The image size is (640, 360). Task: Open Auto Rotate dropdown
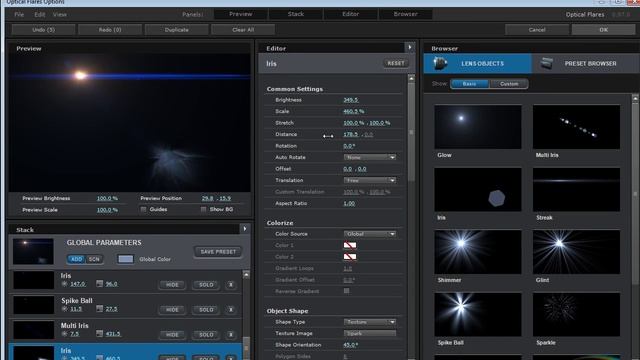pos(370,157)
